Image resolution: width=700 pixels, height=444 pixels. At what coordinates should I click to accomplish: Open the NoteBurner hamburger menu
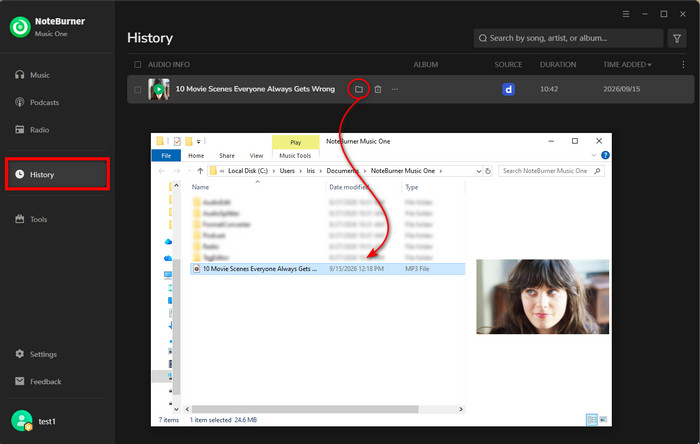(626, 14)
